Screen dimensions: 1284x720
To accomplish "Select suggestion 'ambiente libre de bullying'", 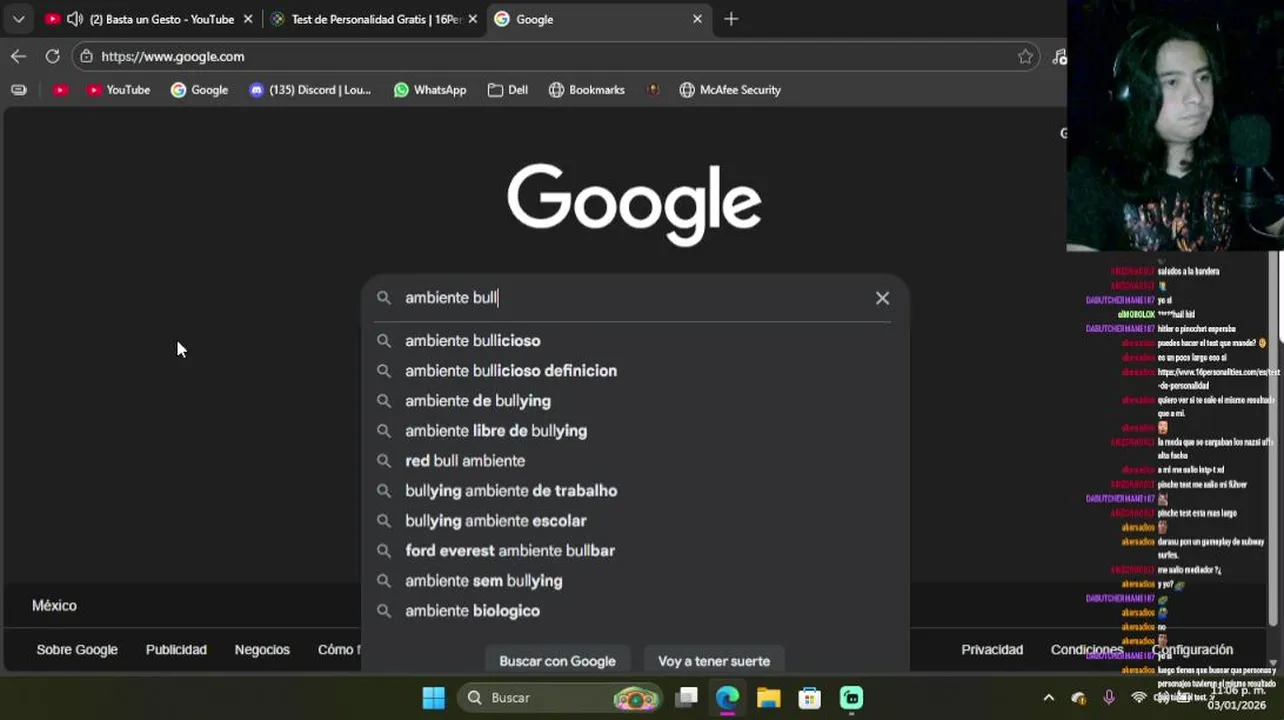I will point(635,431).
